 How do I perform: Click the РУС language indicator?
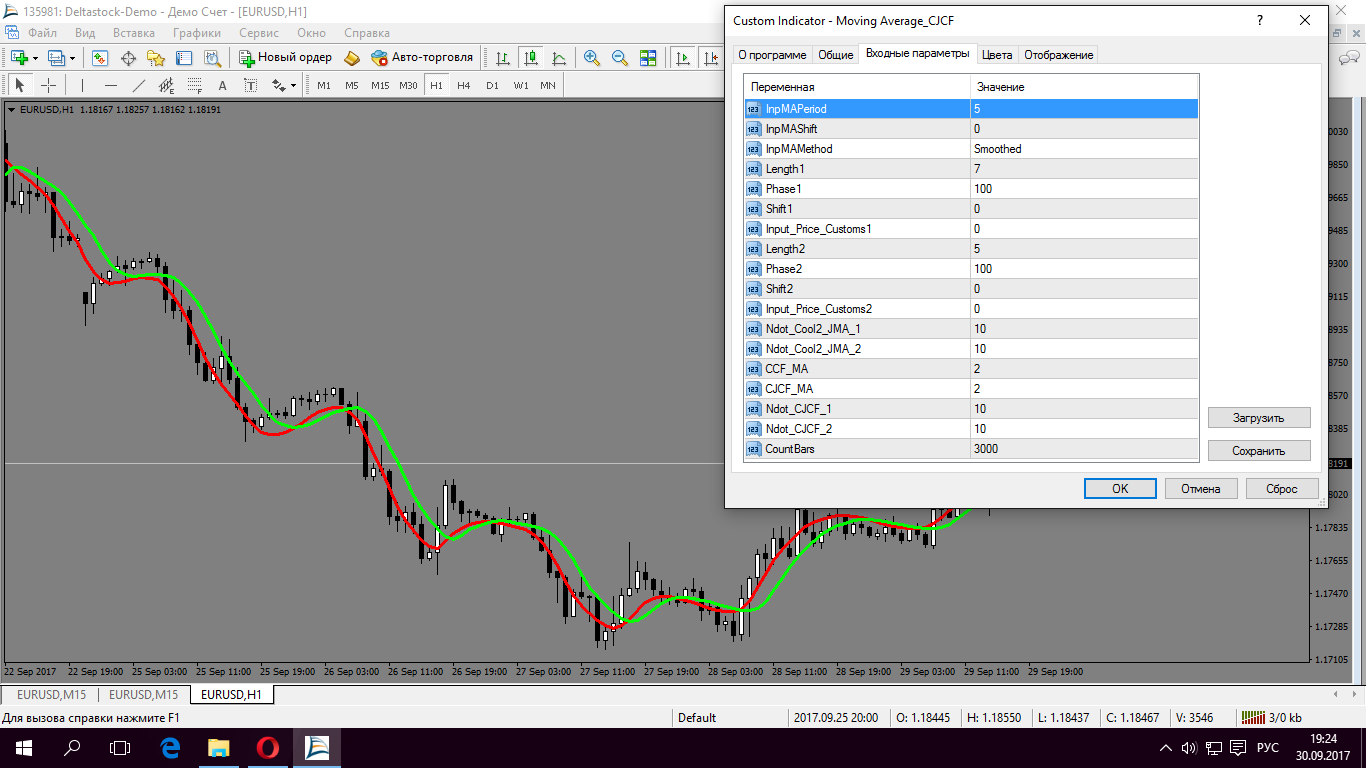click(x=1268, y=747)
